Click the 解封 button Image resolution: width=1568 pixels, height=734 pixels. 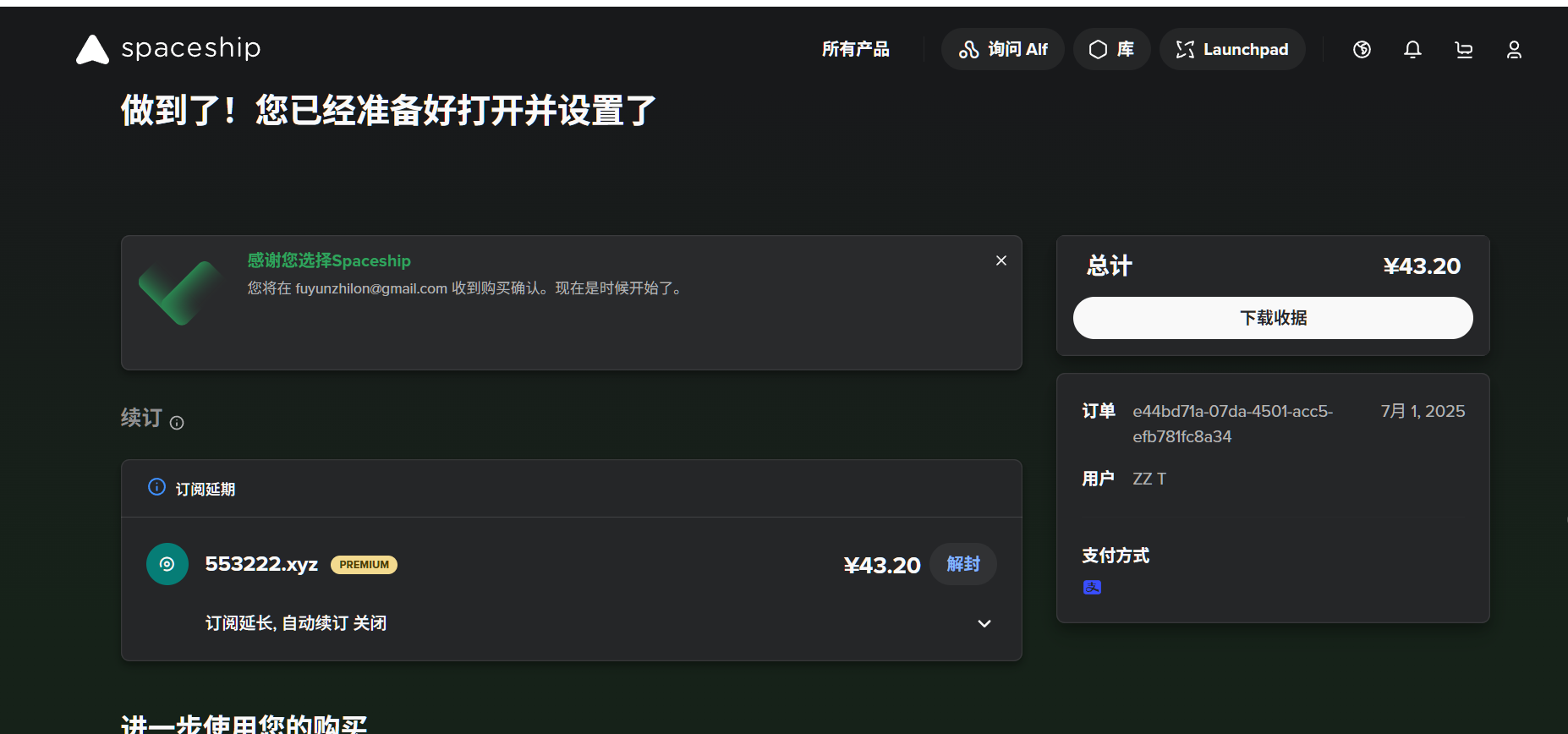[x=963, y=564]
